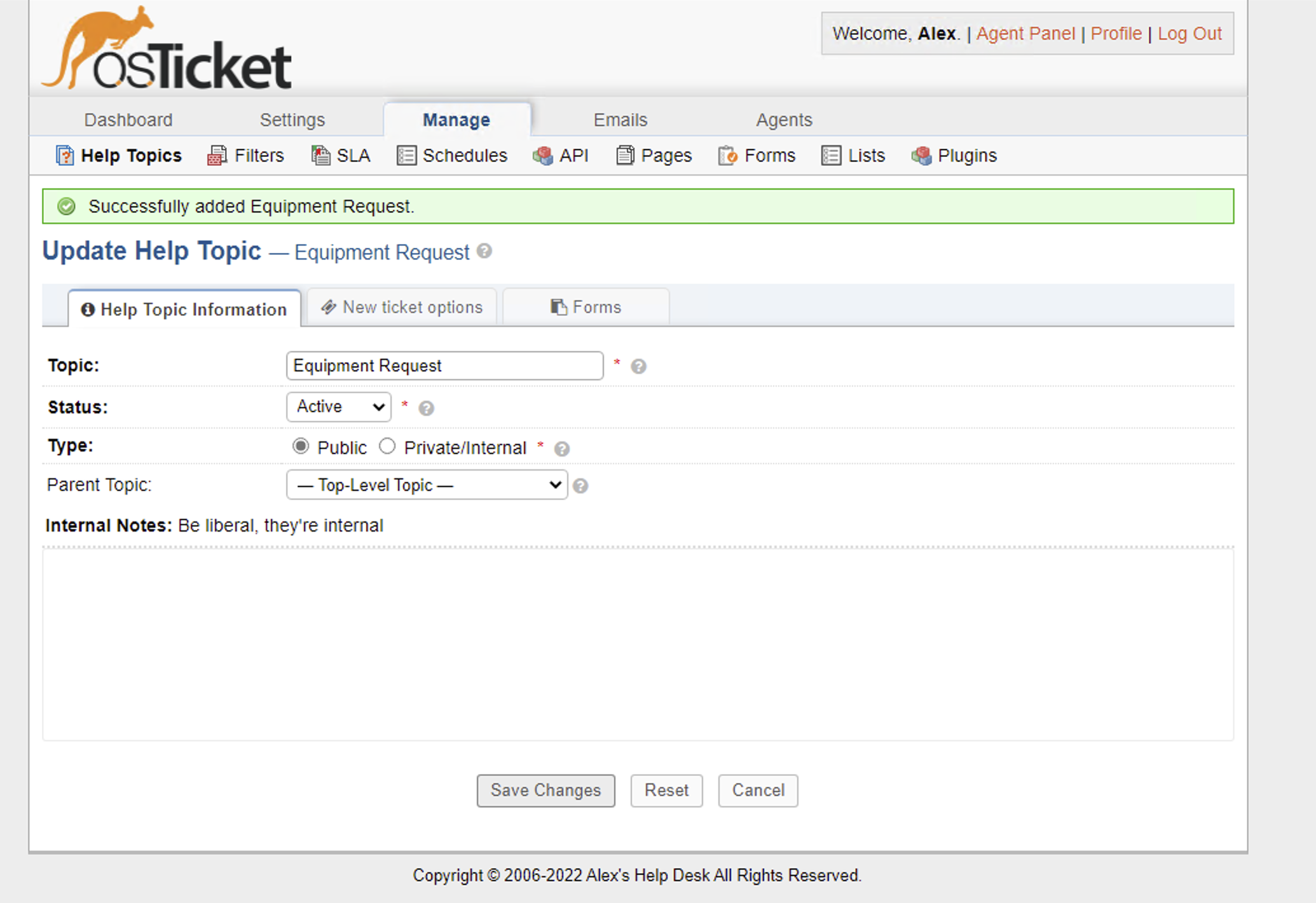Click the API cube icon
This screenshot has height=903, width=1316.
pyautogui.click(x=542, y=156)
